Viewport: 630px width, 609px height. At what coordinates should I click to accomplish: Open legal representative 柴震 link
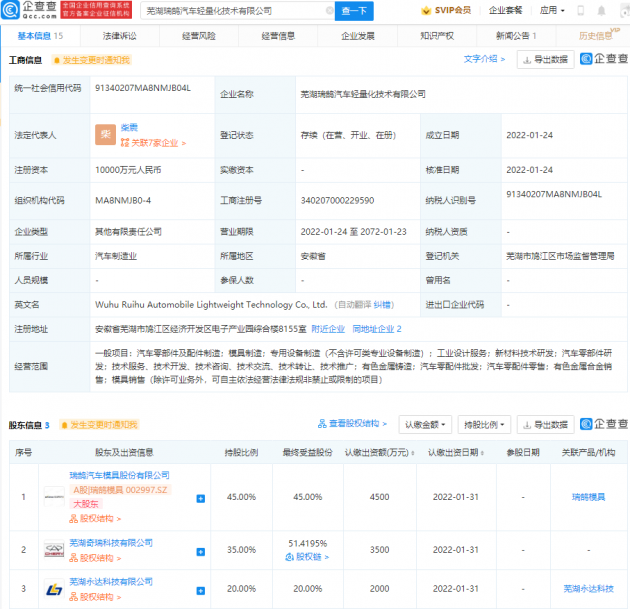tap(129, 127)
